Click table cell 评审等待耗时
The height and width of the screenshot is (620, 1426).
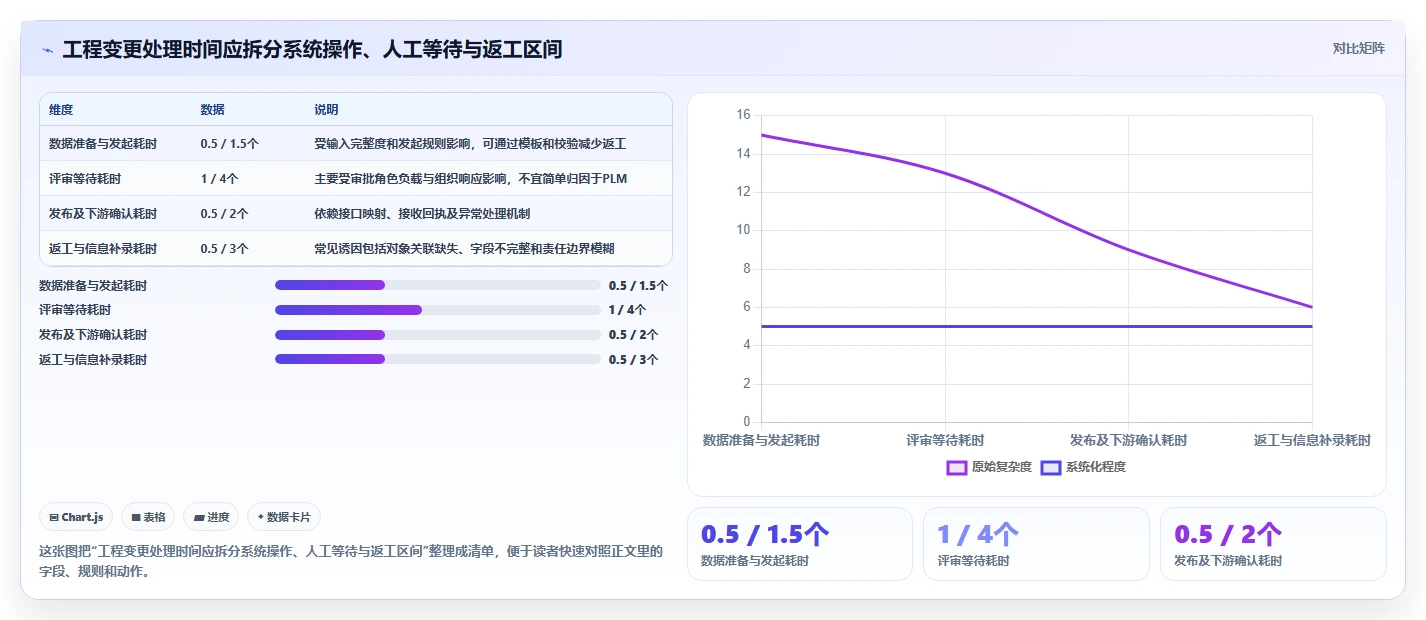85,178
